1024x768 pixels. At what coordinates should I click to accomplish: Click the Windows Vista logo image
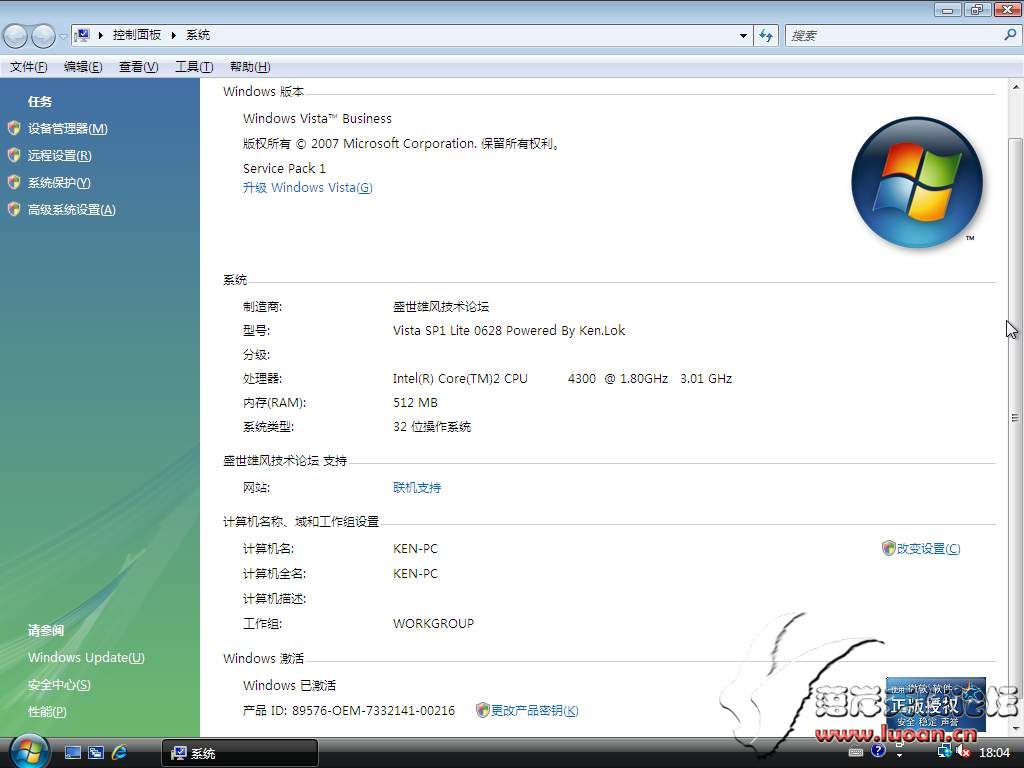tap(917, 182)
